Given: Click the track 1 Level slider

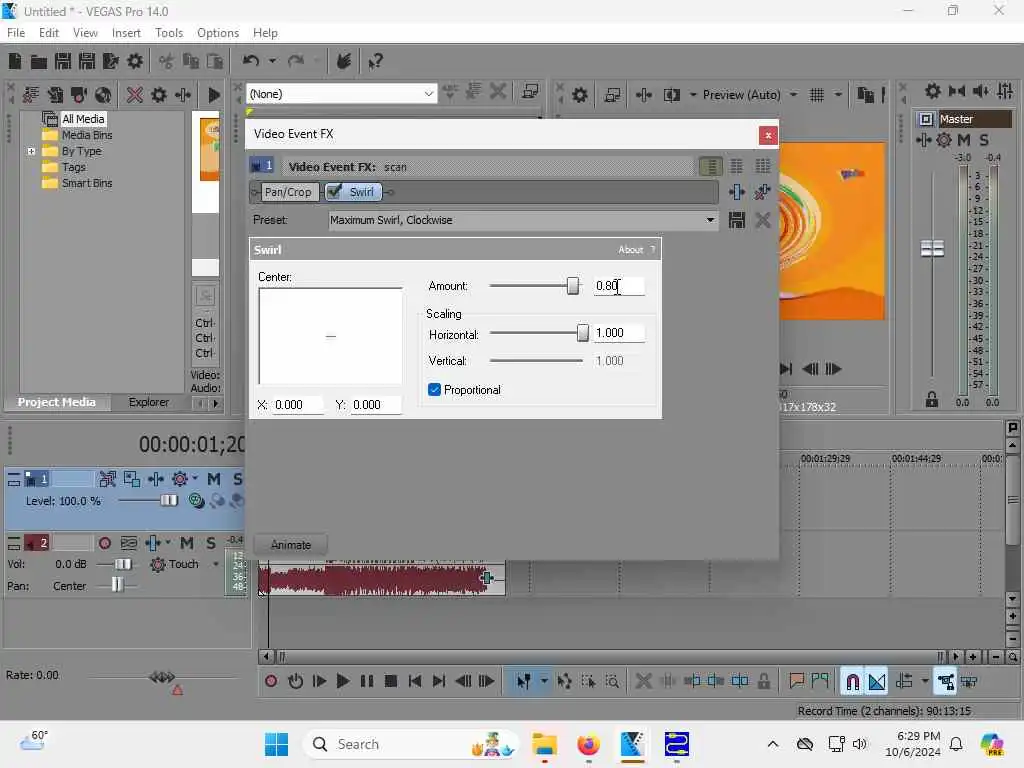Looking at the screenshot, I should 168,500.
